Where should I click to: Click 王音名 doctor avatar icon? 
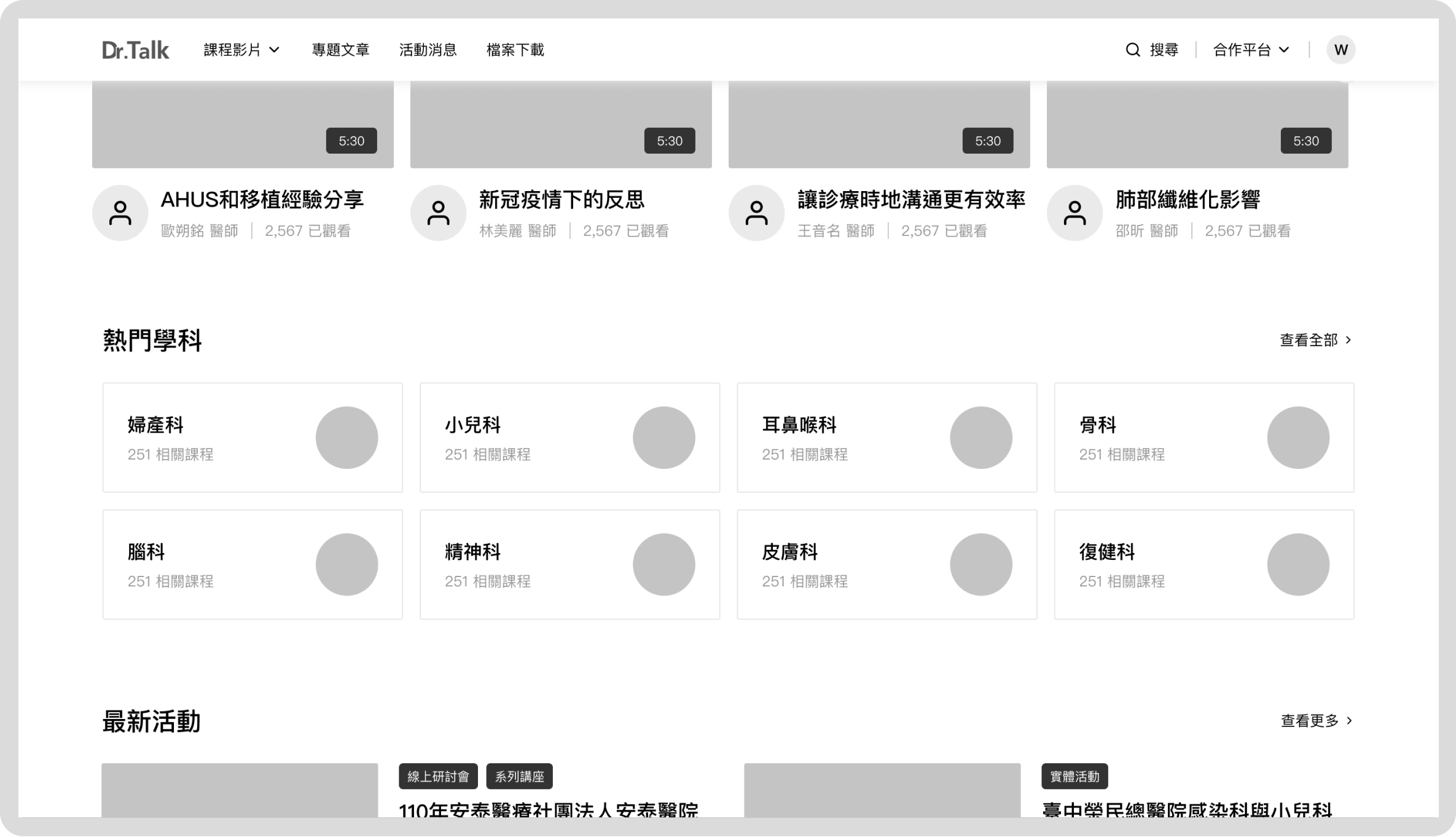click(756, 213)
